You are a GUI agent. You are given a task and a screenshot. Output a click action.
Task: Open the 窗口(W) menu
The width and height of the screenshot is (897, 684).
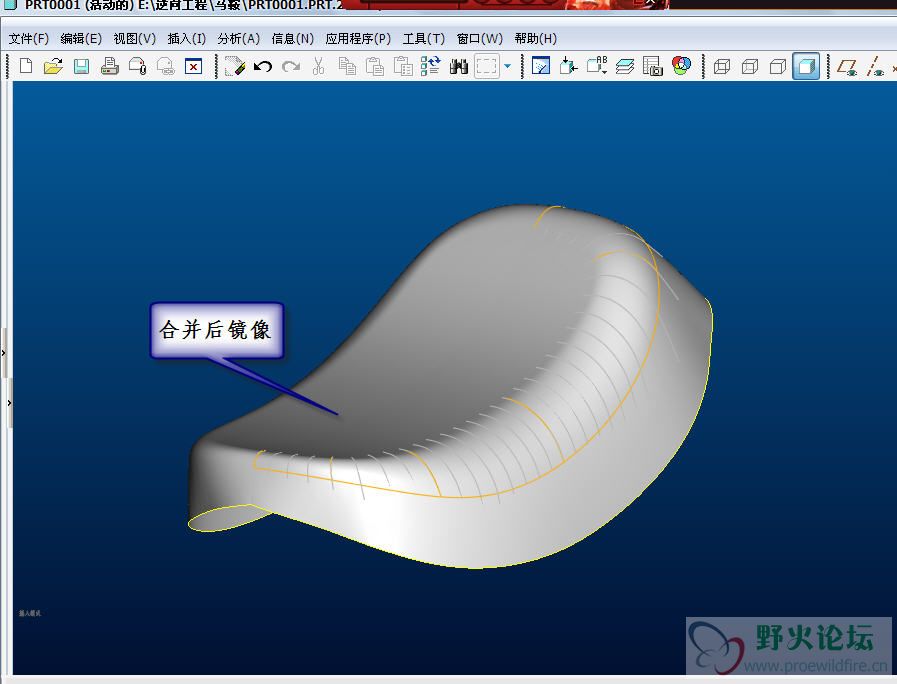pyautogui.click(x=479, y=39)
